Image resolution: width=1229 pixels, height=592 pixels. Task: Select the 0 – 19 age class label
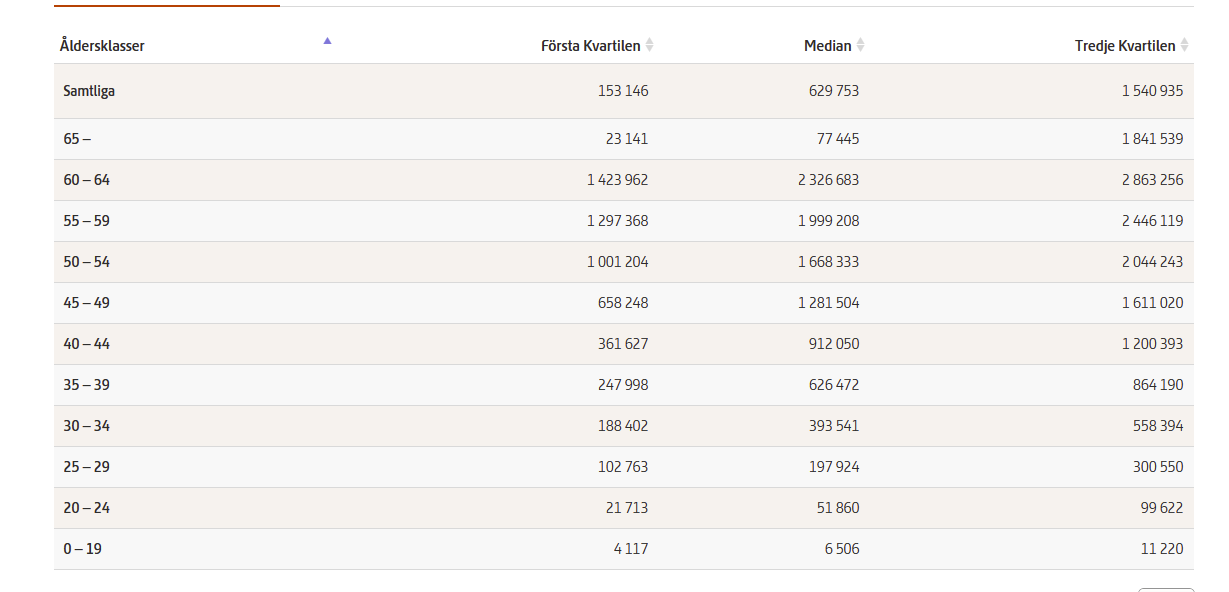pyautogui.click(x=82, y=549)
